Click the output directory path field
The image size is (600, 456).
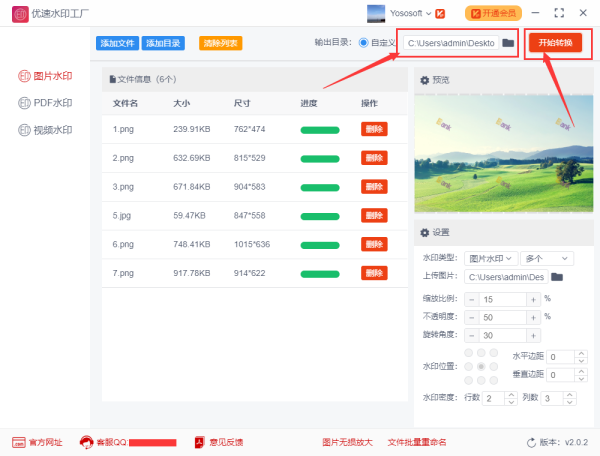(x=450, y=43)
